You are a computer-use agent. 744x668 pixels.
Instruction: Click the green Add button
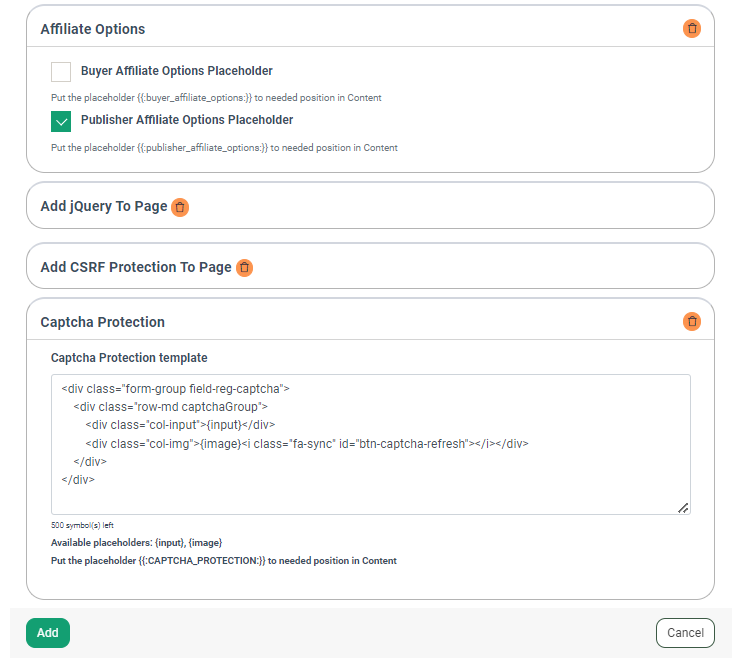click(48, 633)
